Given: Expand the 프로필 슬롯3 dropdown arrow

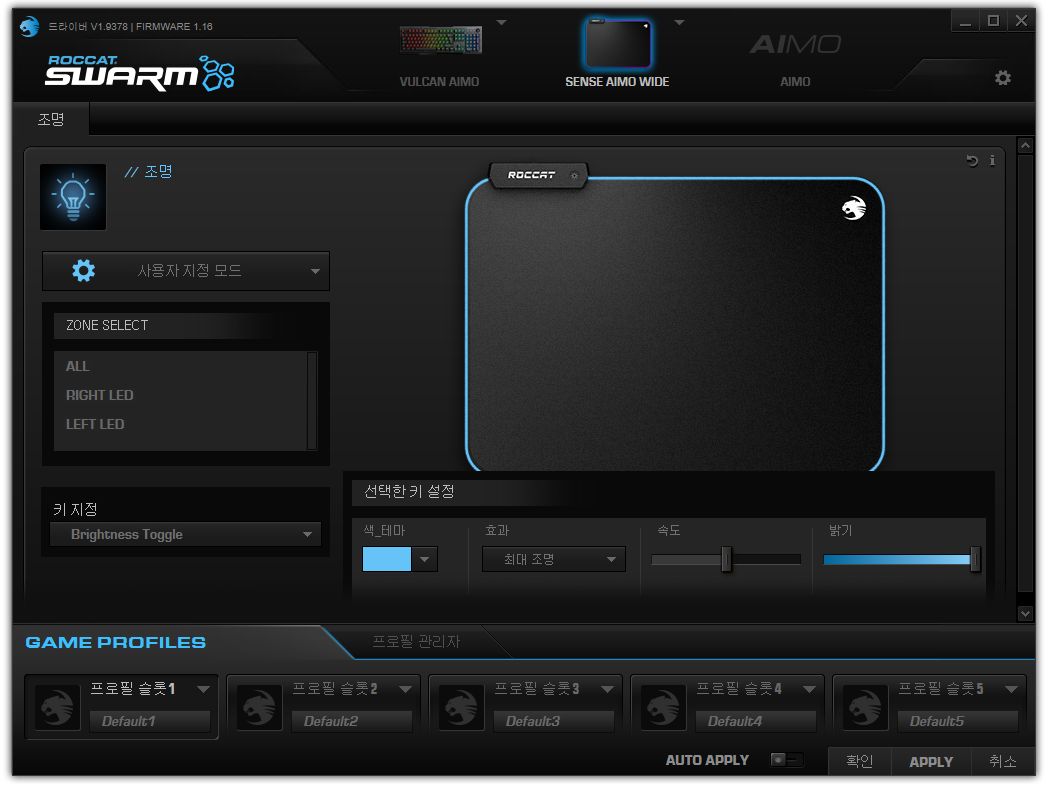Looking at the screenshot, I should click(607, 689).
